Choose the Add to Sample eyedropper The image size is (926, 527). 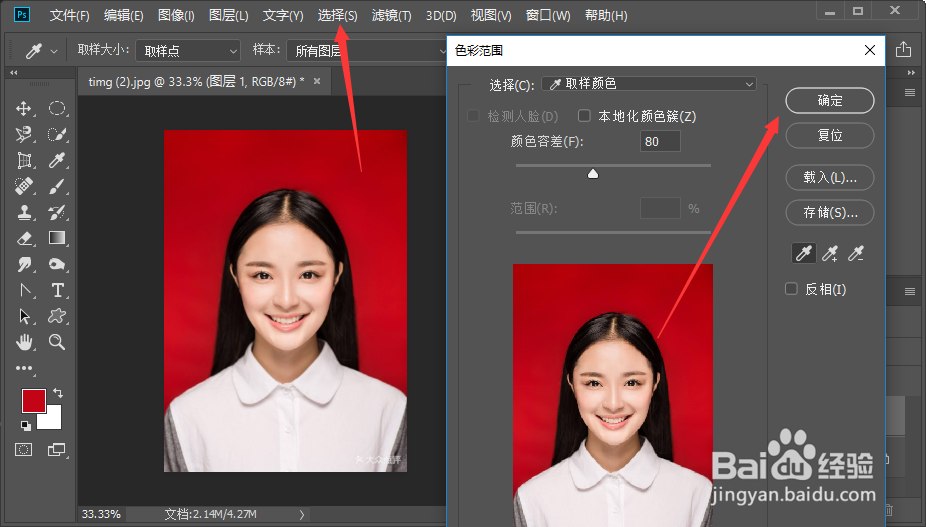[830, 253]
